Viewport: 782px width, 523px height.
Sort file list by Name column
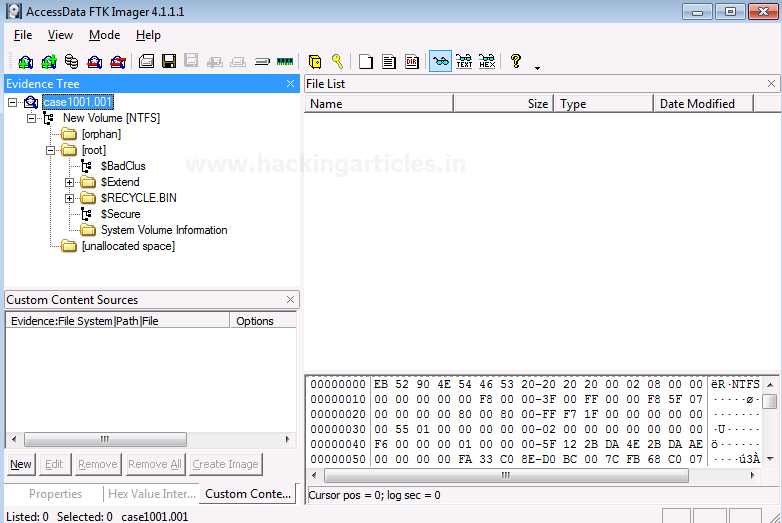click(379, 104)
